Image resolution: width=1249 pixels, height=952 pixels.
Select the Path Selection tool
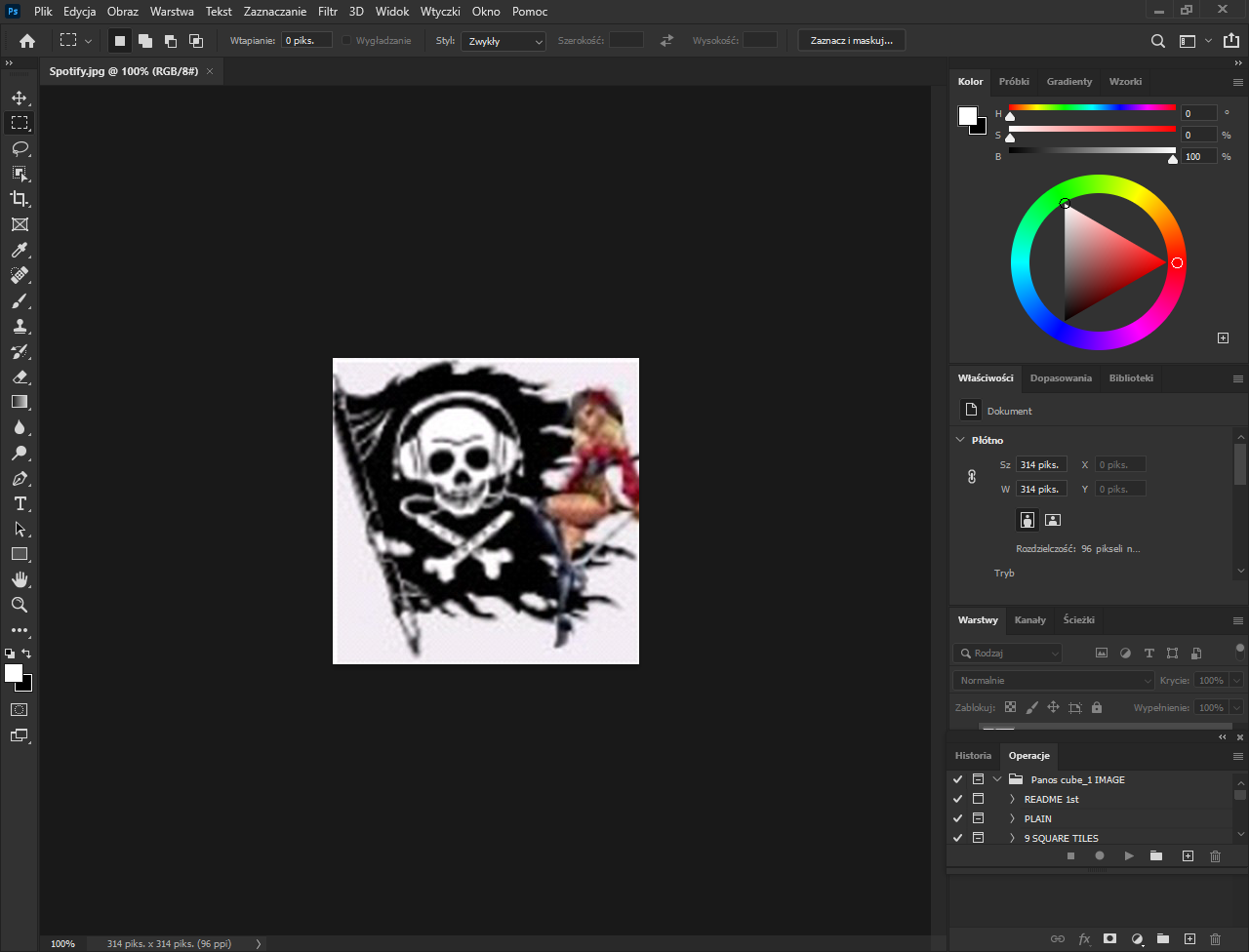[20, 529]
